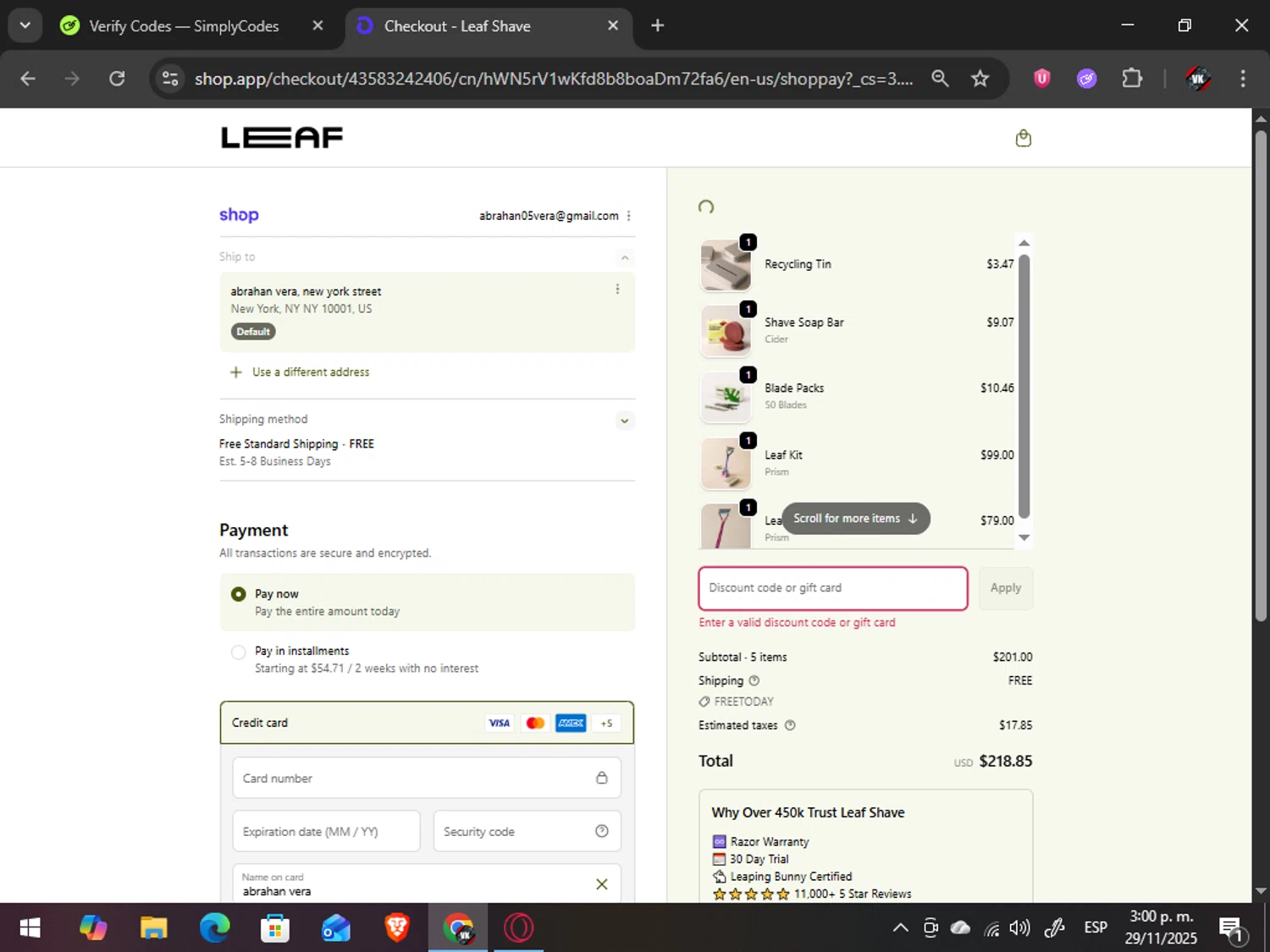Viewport: 1270px width, 952px height.
Task: Focus the Expiration date field
Action: click(327, 831)
